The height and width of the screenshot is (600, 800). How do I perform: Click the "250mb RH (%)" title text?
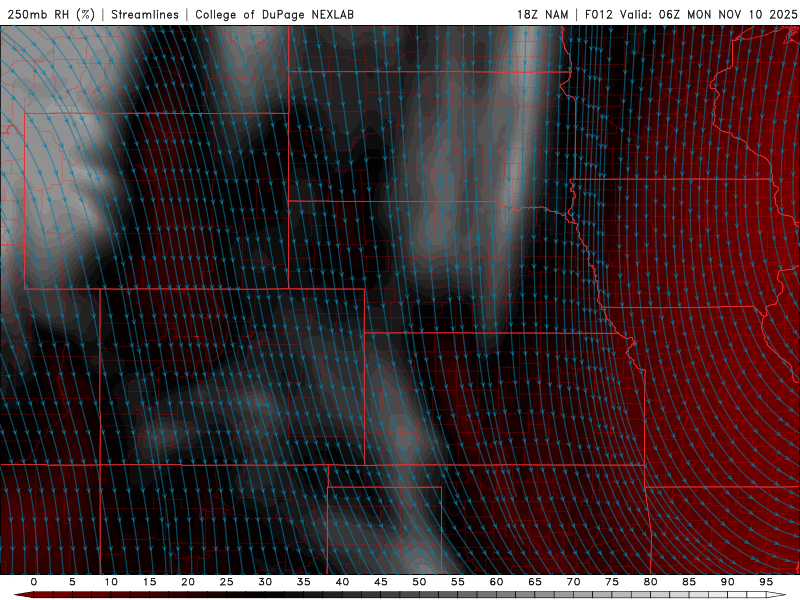51,14
